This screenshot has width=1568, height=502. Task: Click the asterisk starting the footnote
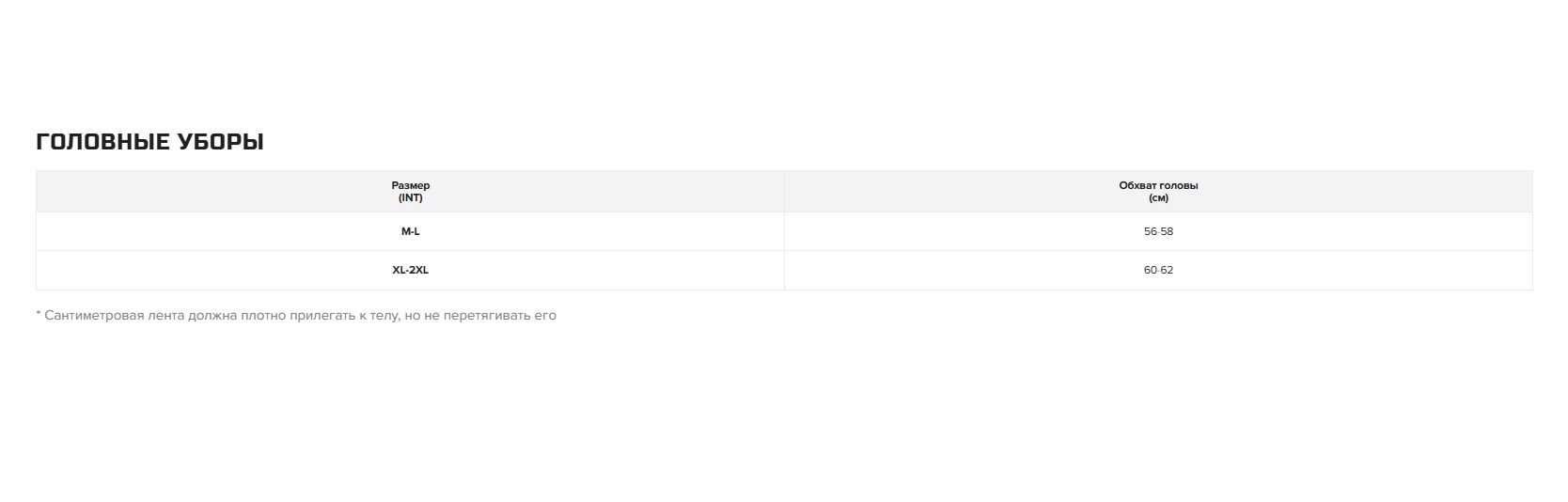[x=39, y=315]
